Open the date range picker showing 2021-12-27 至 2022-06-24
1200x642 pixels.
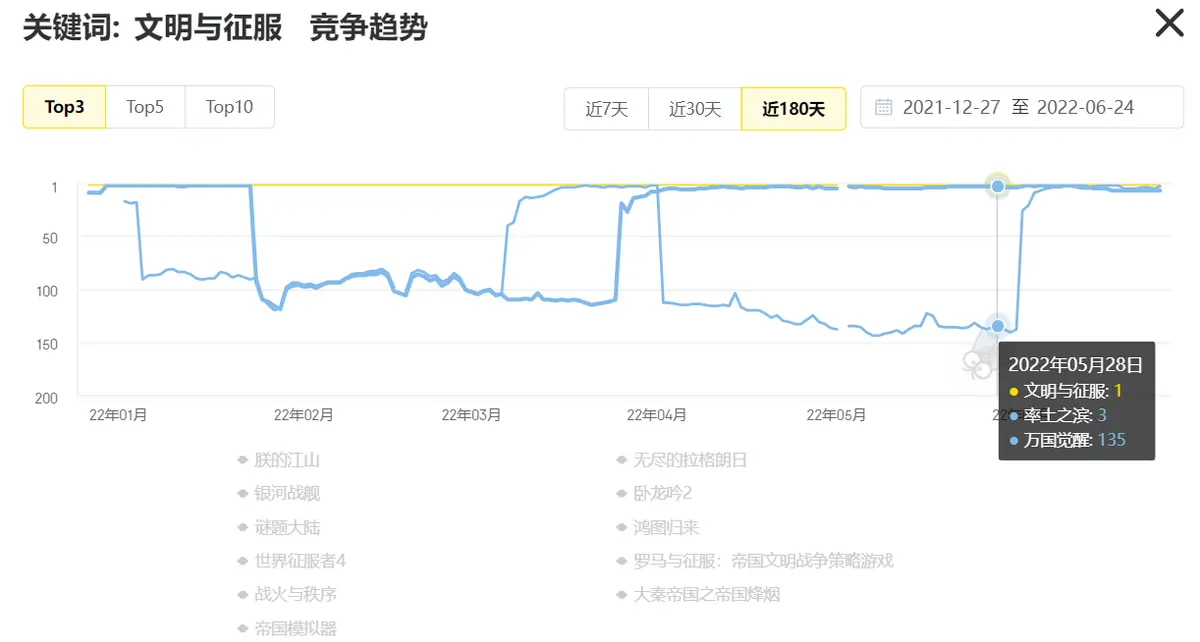pos(1020,107)
